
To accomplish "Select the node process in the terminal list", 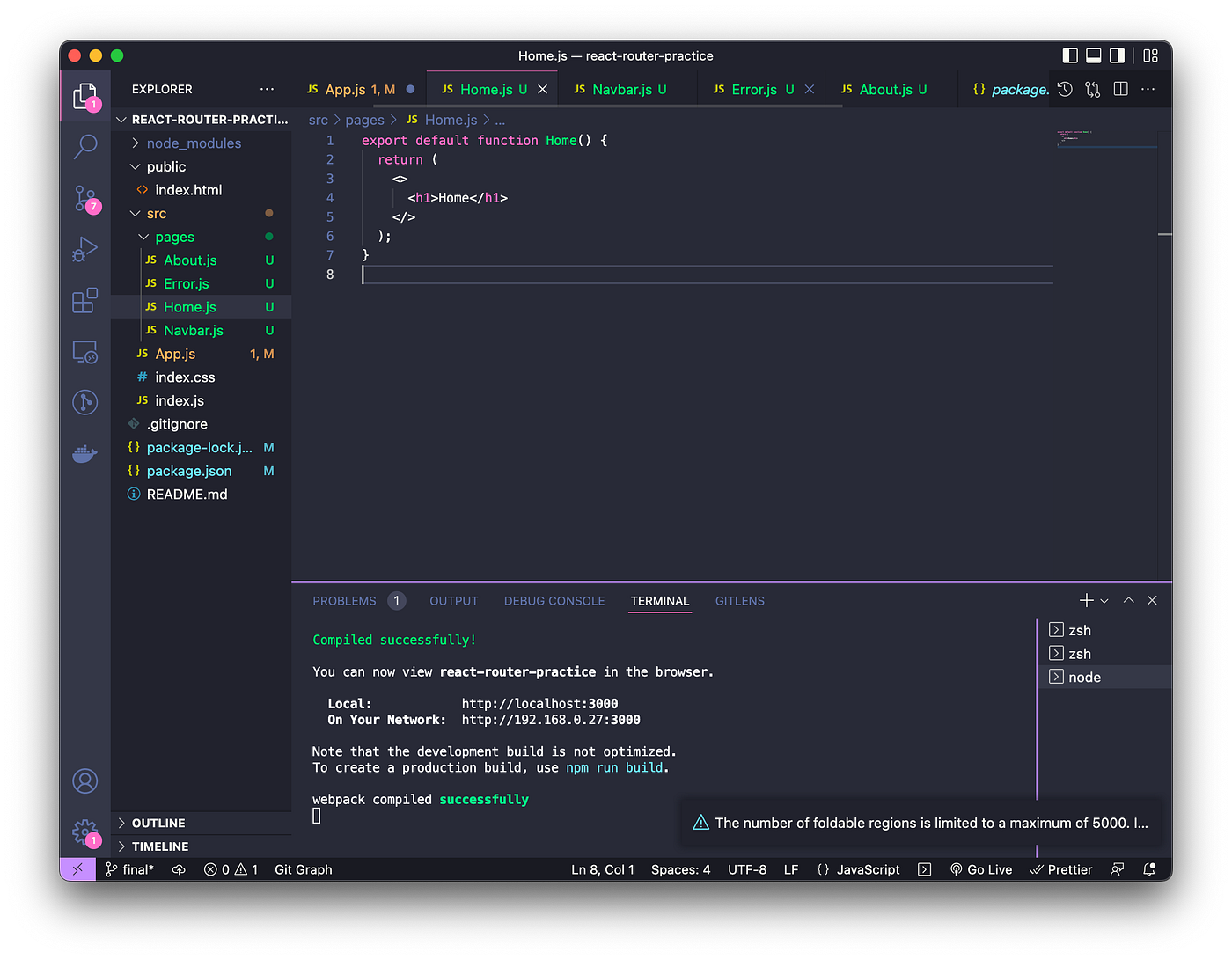I will click(1085, 677).
